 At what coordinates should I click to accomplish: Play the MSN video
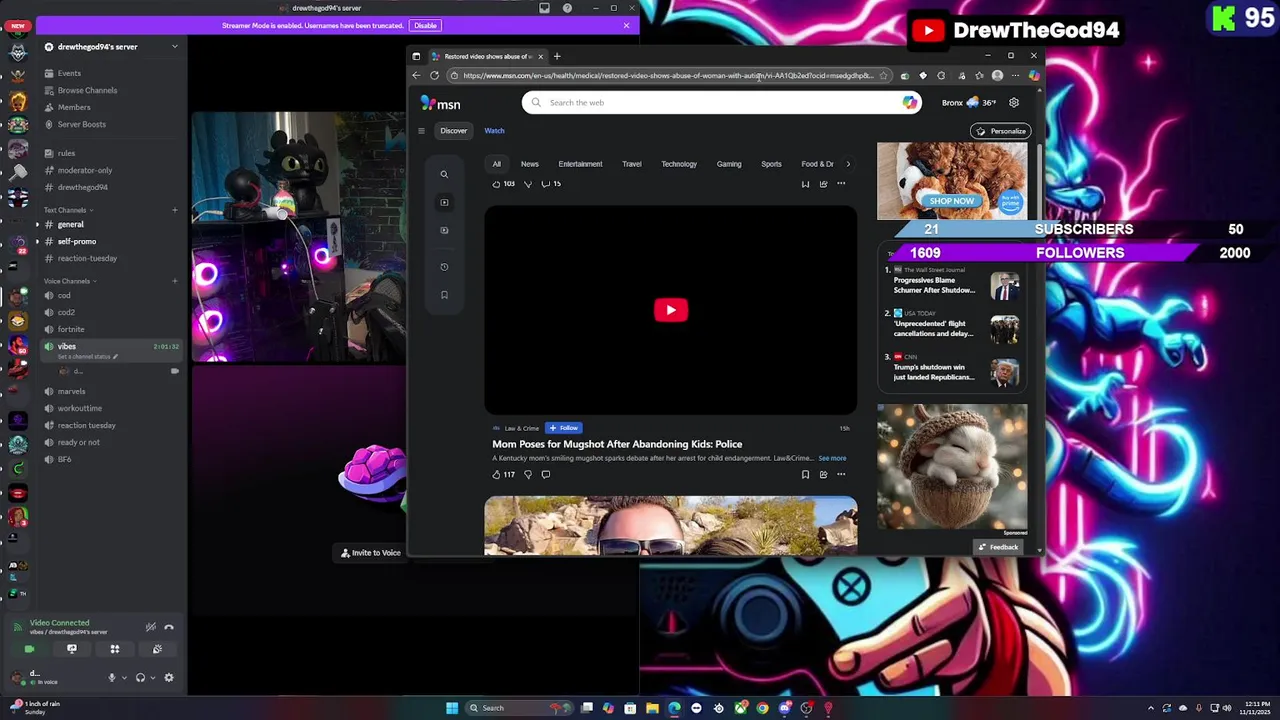pyautogui.click(x=671, y=310)
